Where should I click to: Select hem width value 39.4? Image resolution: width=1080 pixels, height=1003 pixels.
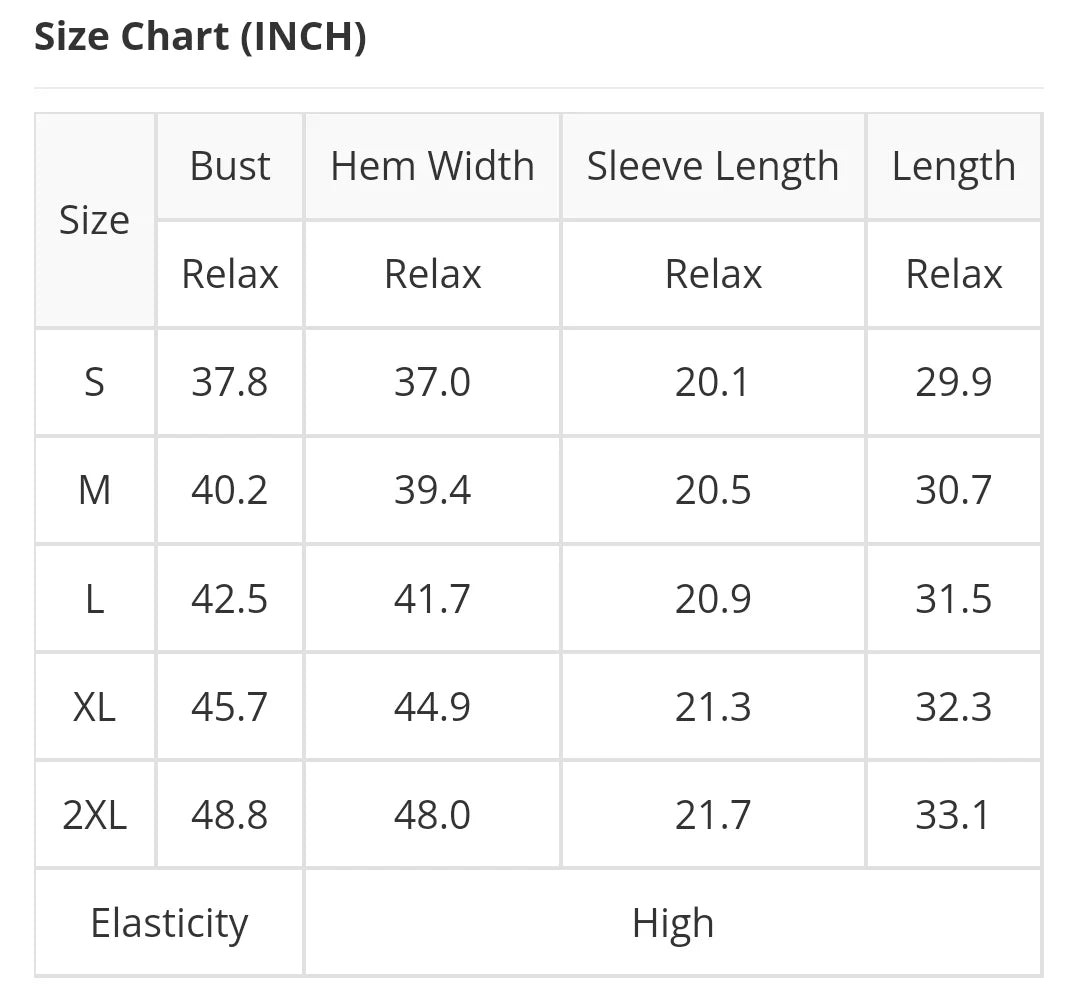click(433, 490)
